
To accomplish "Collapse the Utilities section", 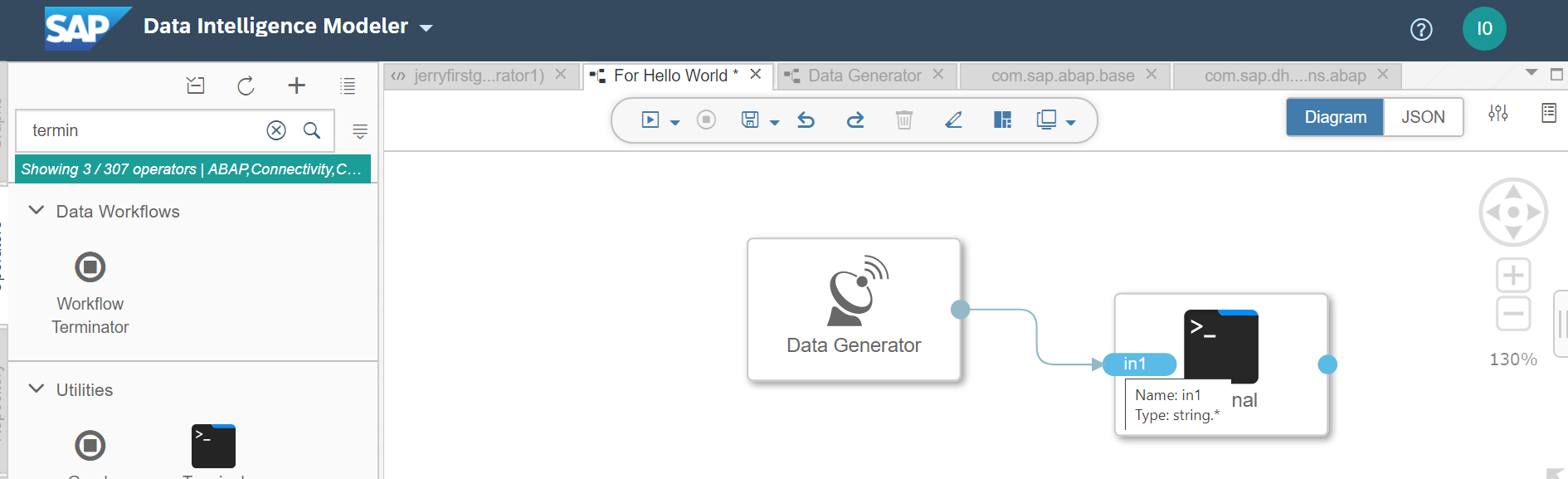I will [36, 389].
